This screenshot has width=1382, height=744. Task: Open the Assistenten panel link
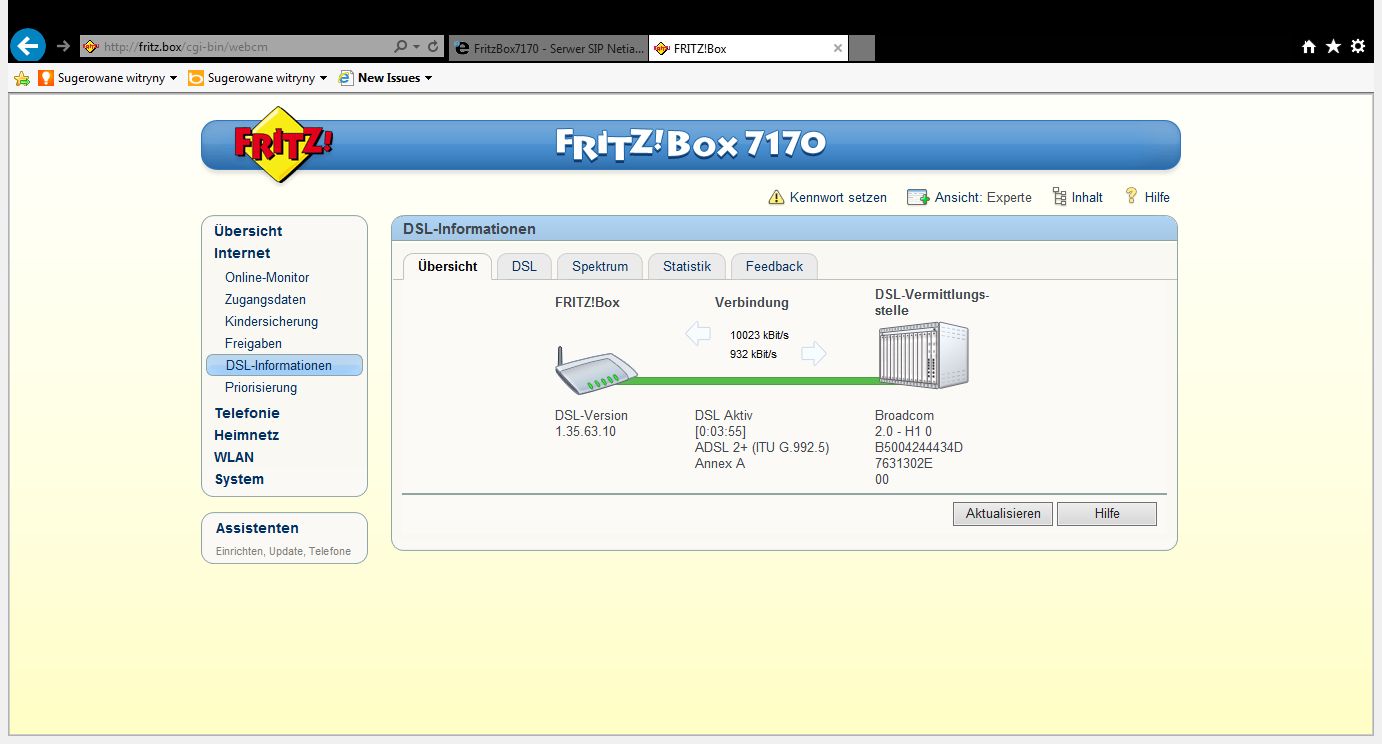257,528
